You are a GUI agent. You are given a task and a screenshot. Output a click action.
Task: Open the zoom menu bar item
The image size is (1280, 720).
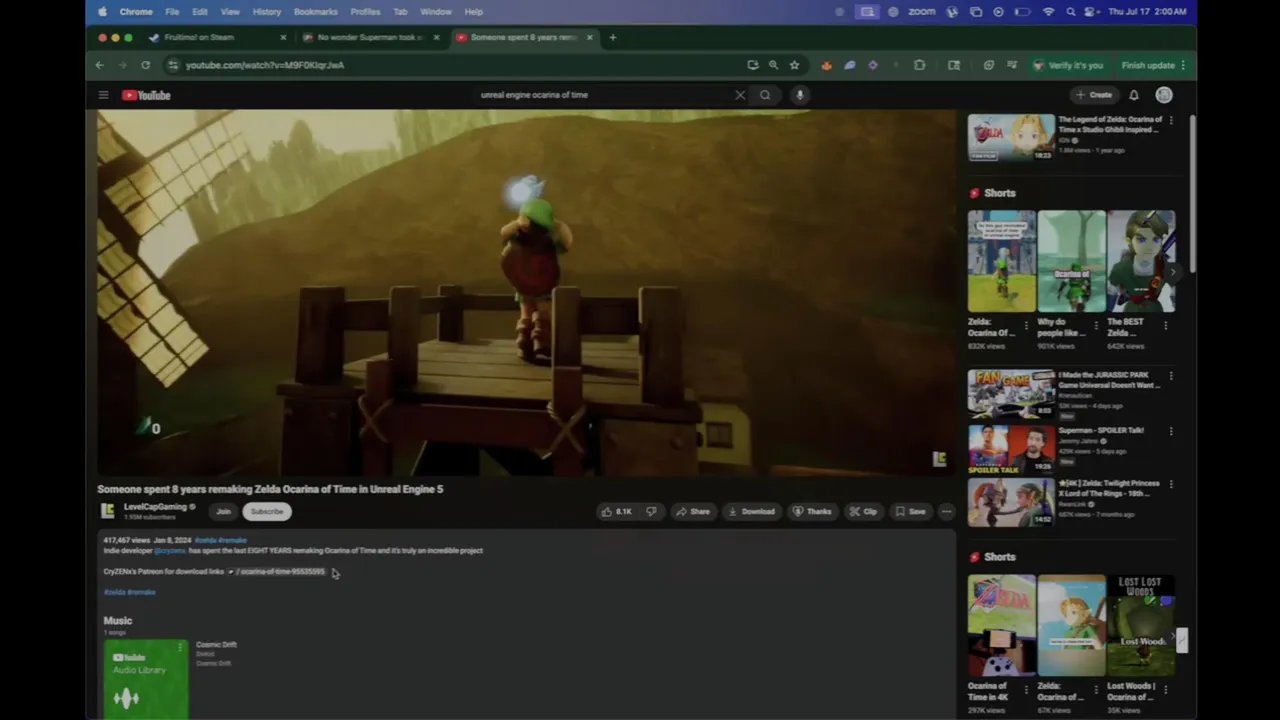[x=921, y=12]
